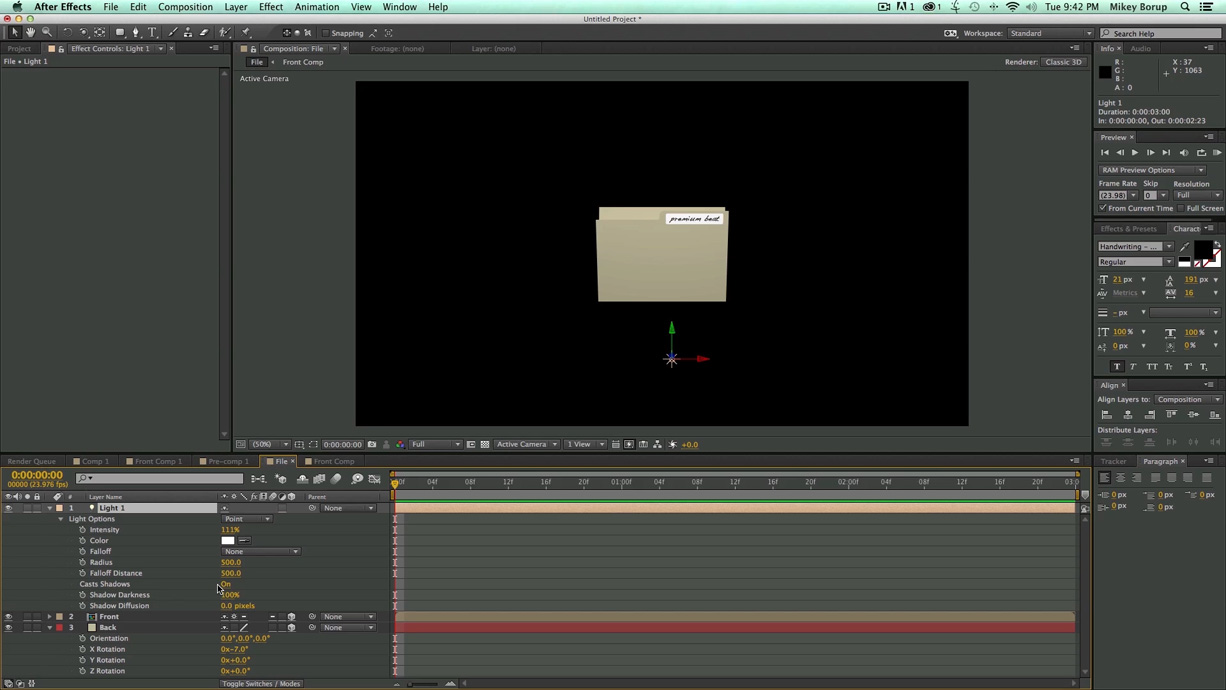This screenshot has width=1226, height=690.
Task: Select the Roto Brush tool
Action: (x=226, y=32)
